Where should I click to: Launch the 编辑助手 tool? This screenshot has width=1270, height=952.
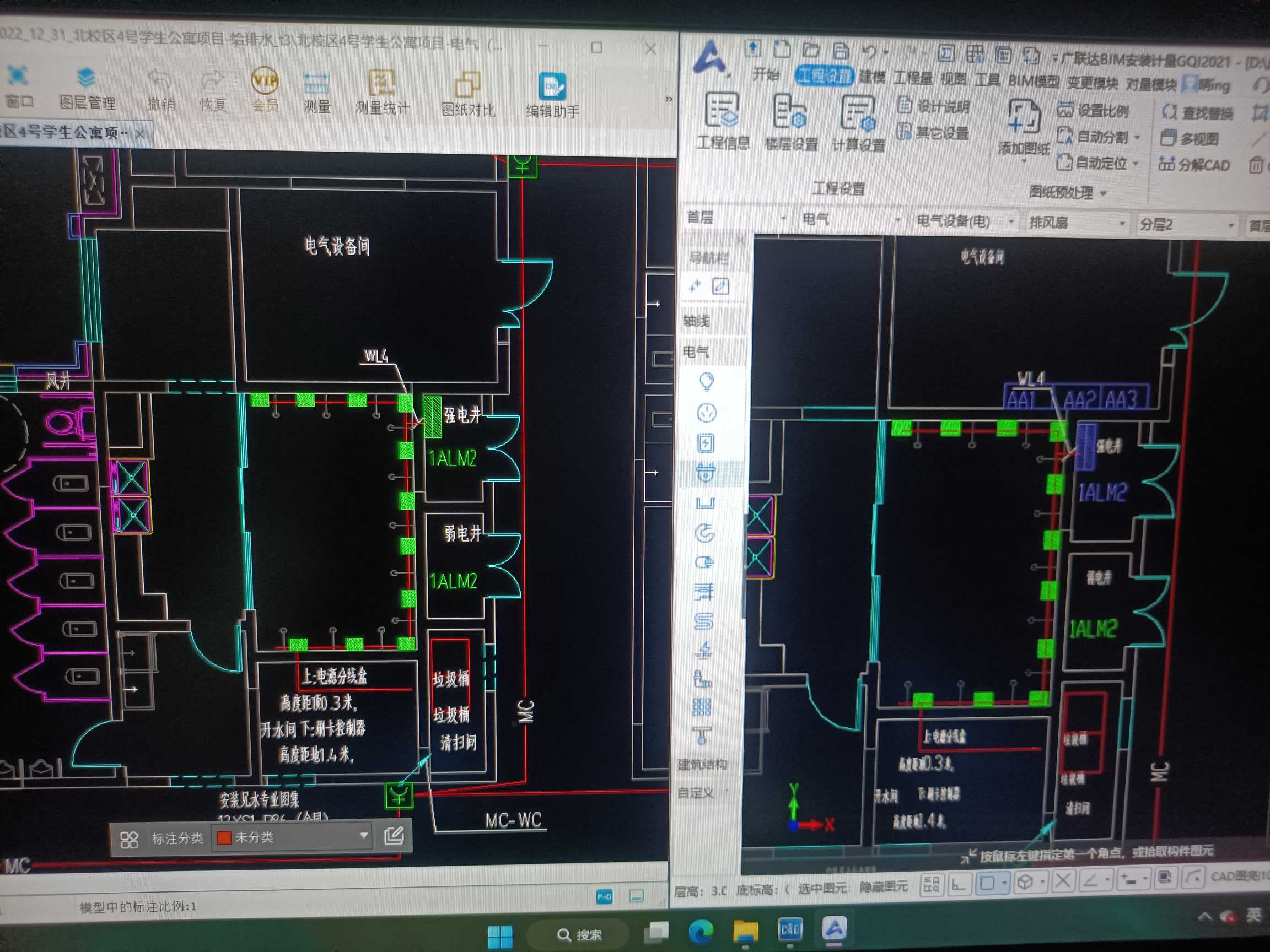[552, 96]
